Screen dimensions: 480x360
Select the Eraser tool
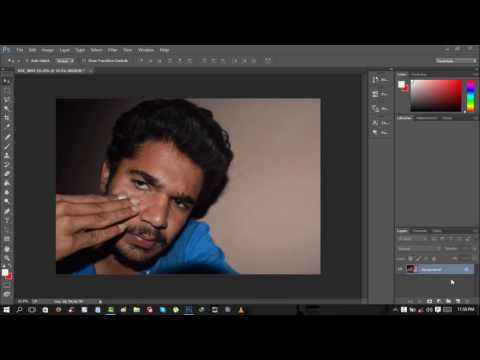(6, 174)
